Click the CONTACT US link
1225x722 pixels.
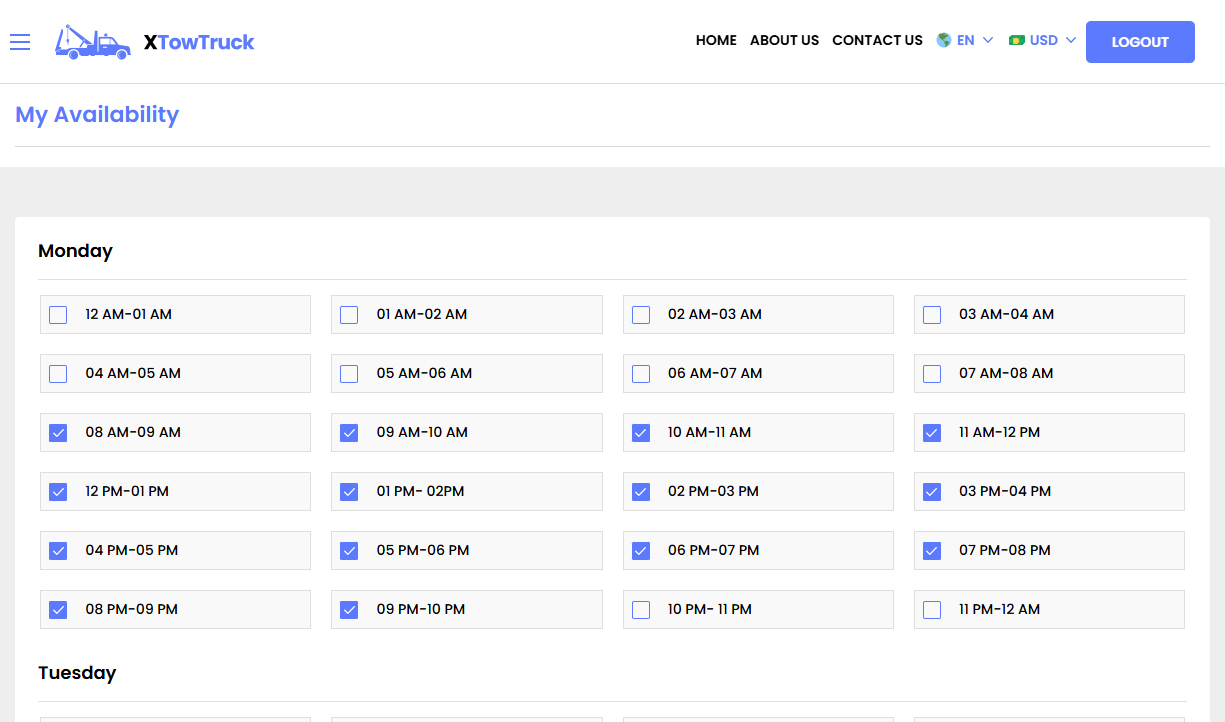point(877,41)
